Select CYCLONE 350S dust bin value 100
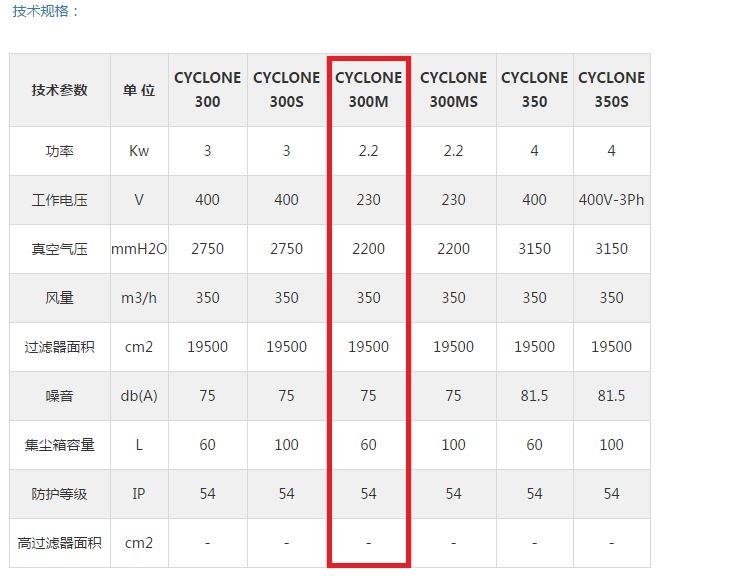Viewport: 740px width, 576px height. pyautogui.click(x=612, y=445)
